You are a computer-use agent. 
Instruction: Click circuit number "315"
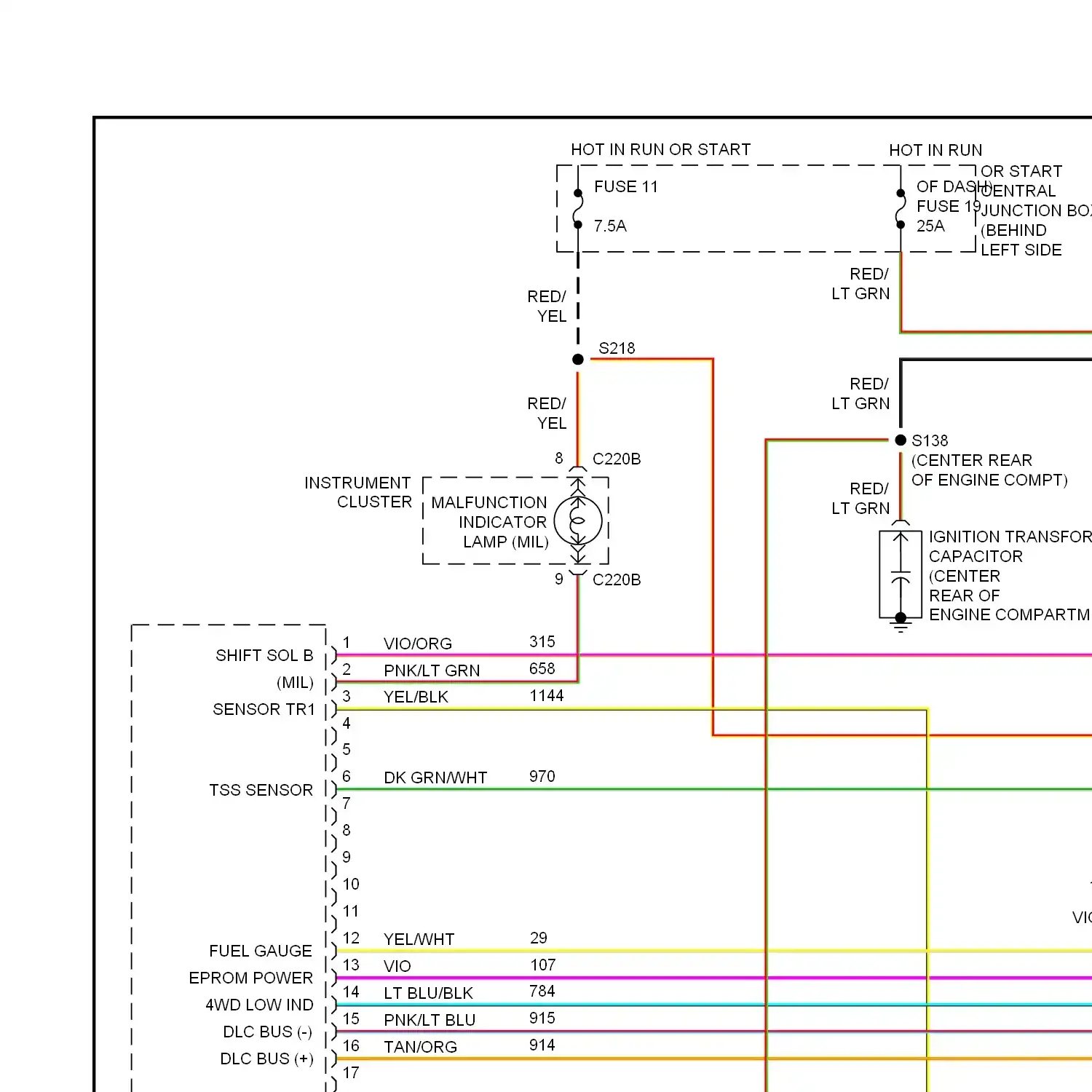pyautogui.click(x=542, y=641)
